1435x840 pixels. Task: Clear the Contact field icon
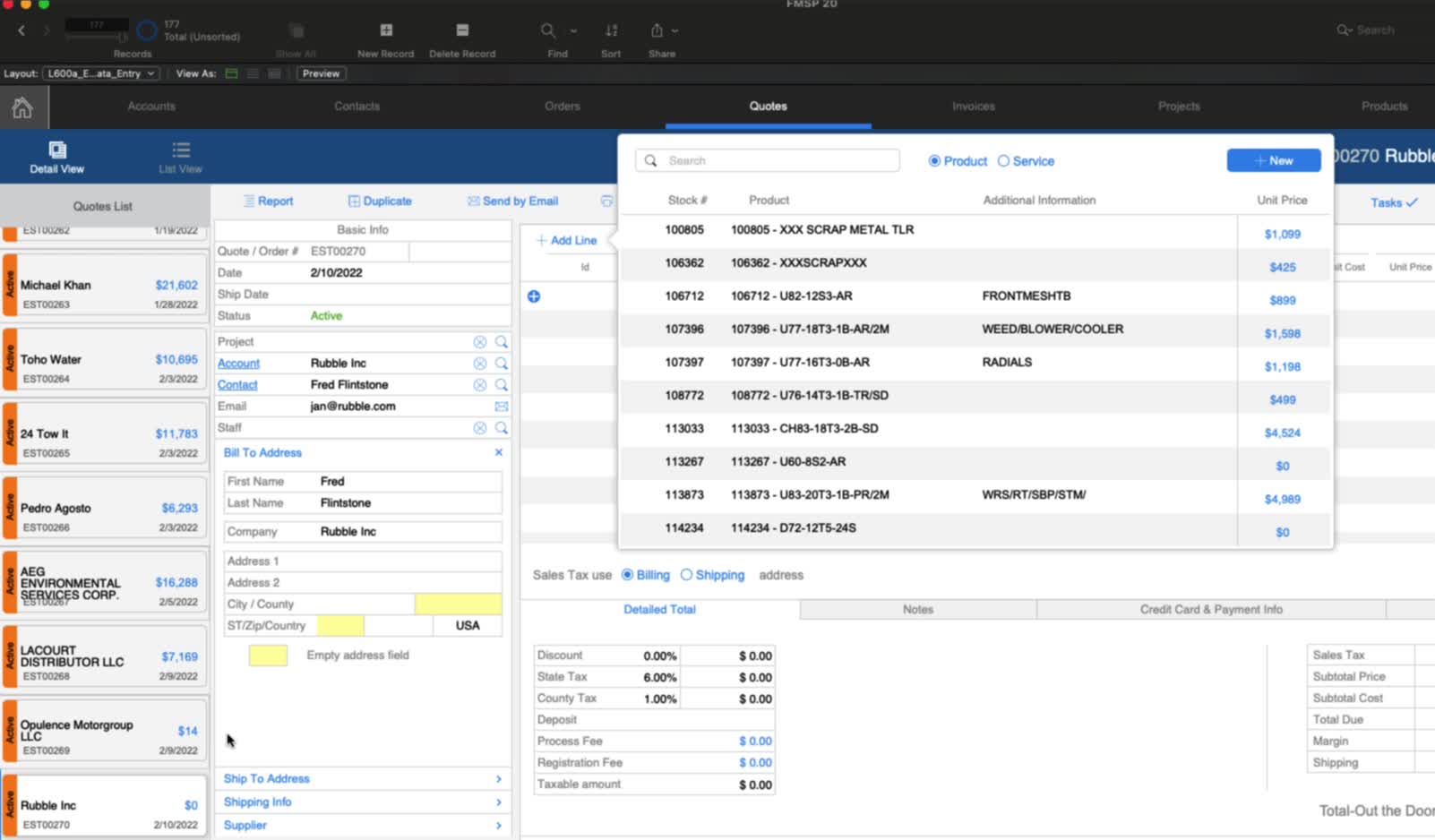pos(480,385)
